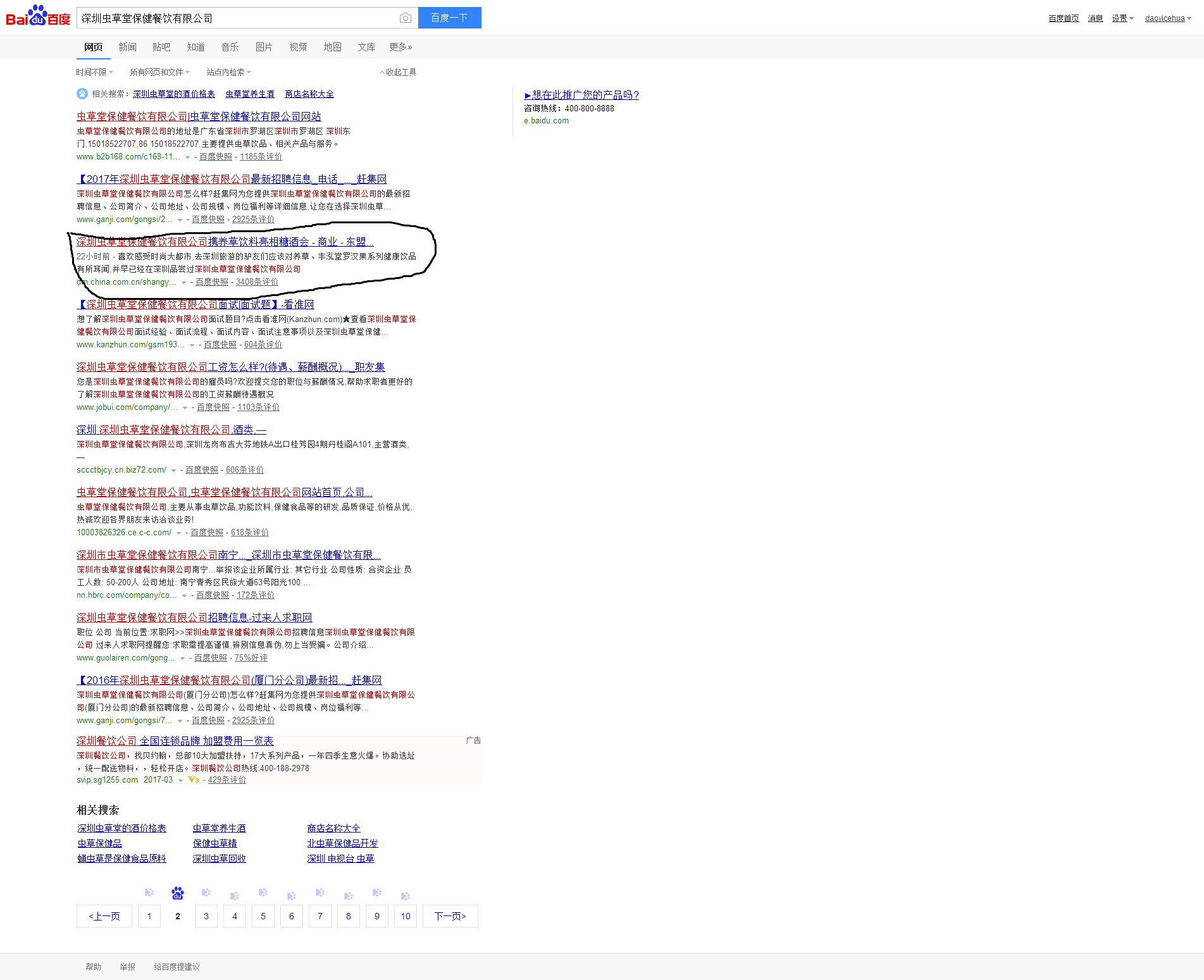The image size is (1204, 980).
Task: Expand arrow next to www.b2b168.com URL
Action: [x=187, y=158]
